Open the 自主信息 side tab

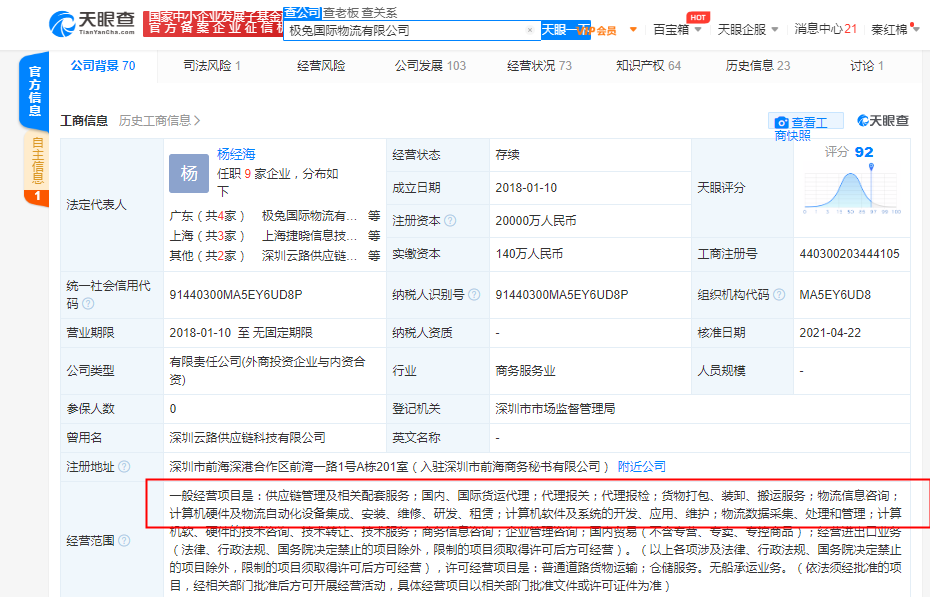[x=37, y=160]
